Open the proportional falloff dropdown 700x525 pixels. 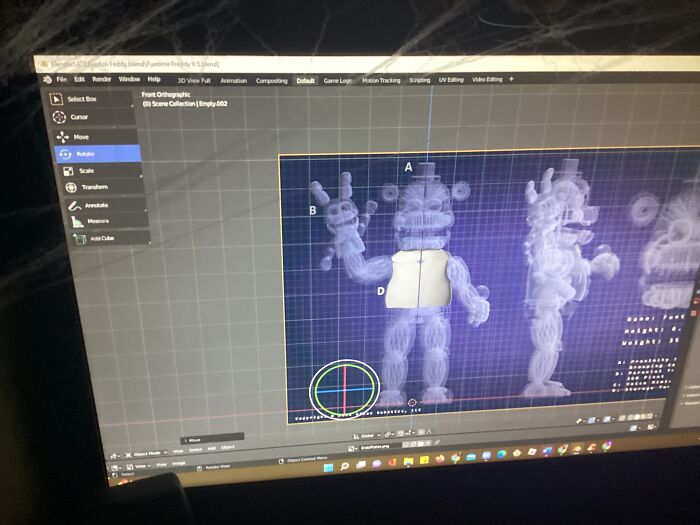tap(428, 432)
